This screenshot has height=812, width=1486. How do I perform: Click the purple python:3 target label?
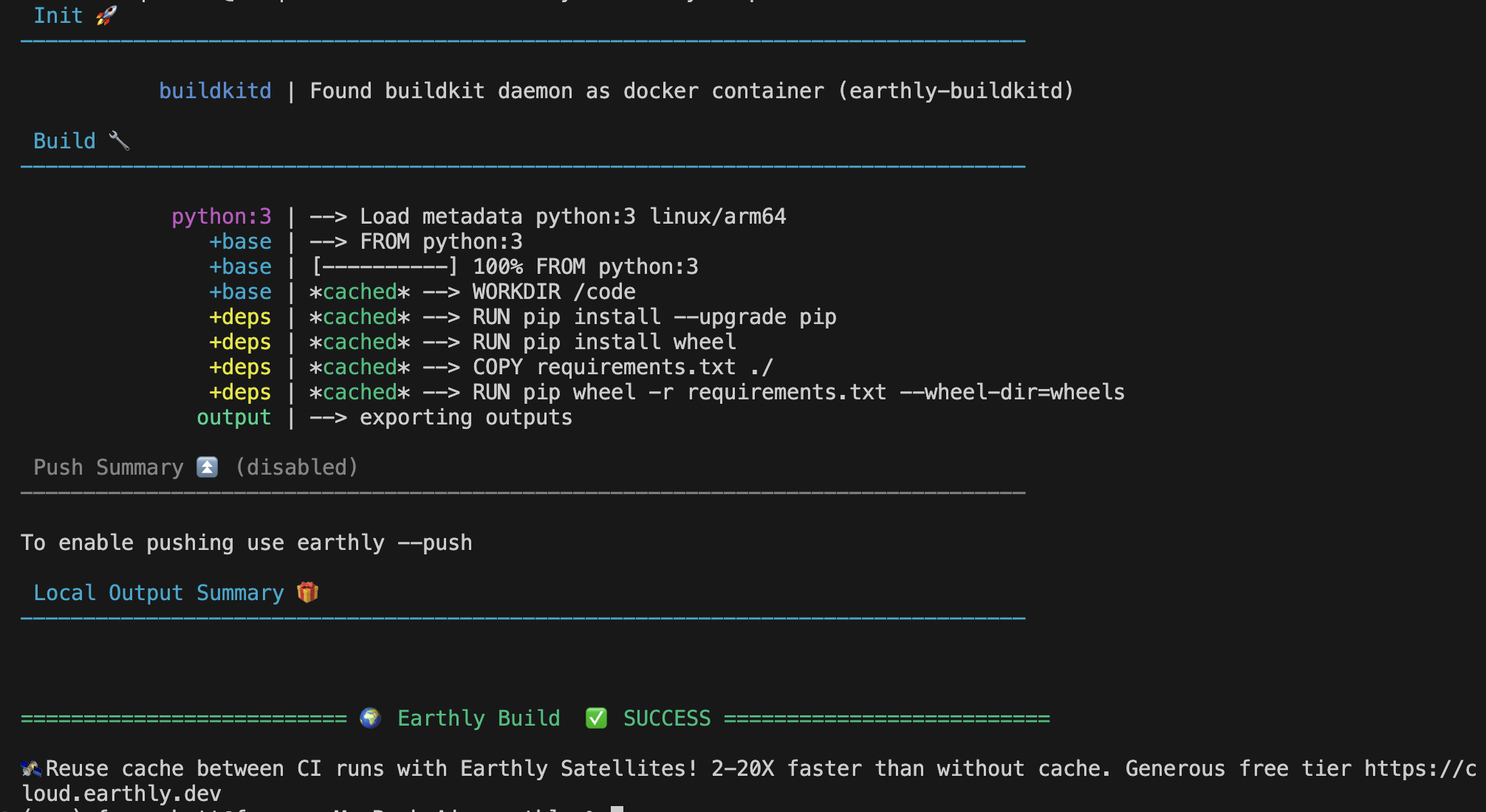coord(222,216)
